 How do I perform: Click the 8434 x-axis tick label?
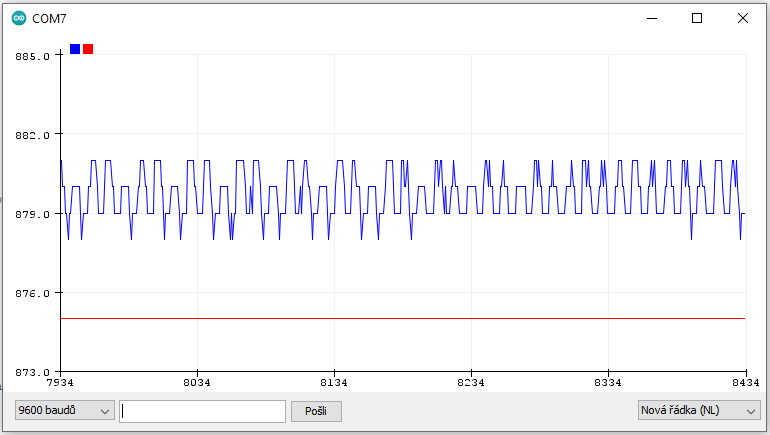coord(745,383)
